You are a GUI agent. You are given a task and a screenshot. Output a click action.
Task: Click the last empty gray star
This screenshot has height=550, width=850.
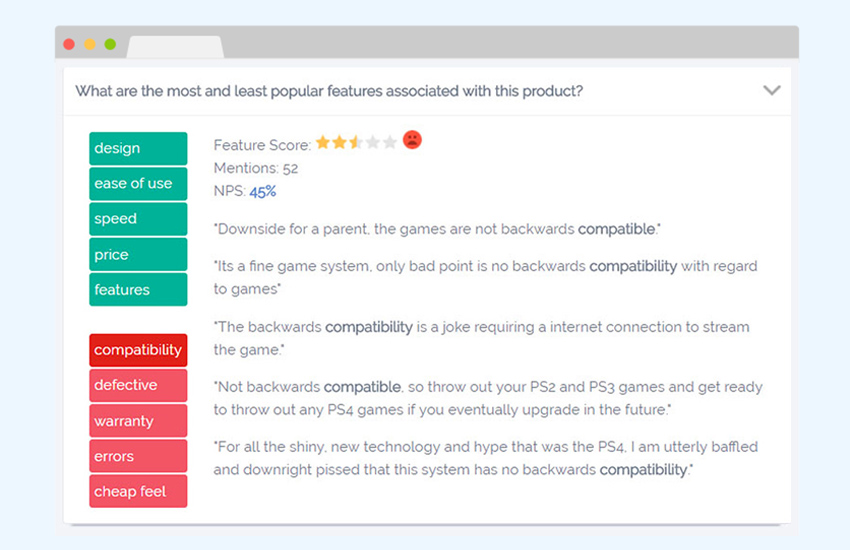390,143
